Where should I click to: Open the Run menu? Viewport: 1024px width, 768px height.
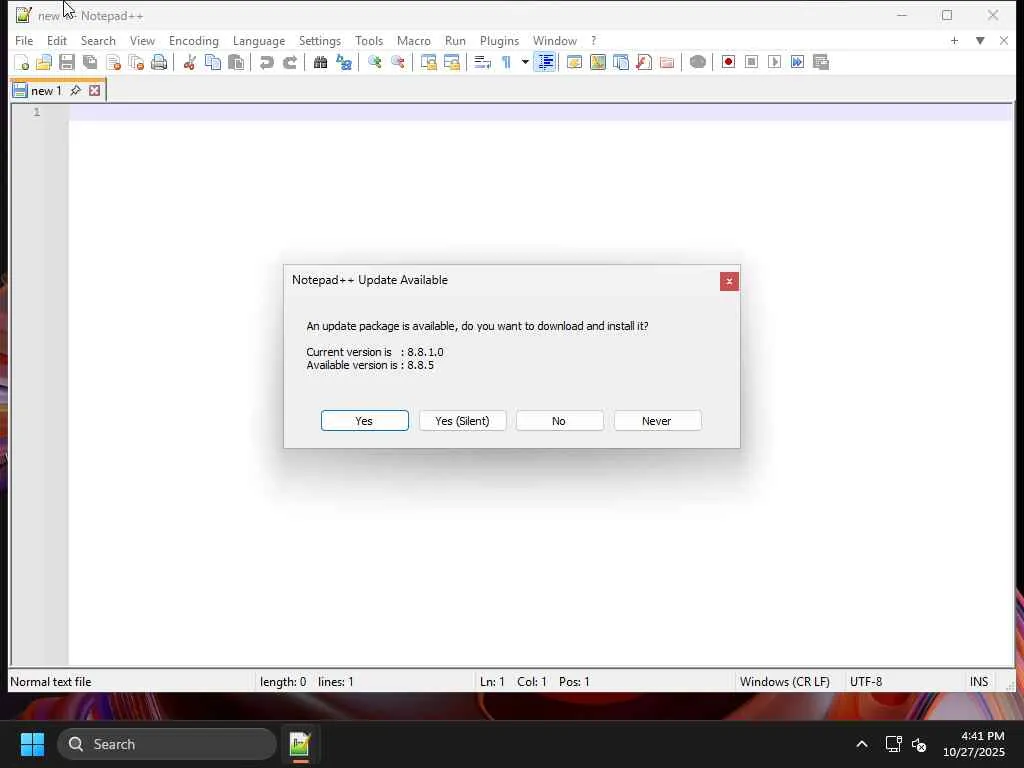click(x=455, y=40)
